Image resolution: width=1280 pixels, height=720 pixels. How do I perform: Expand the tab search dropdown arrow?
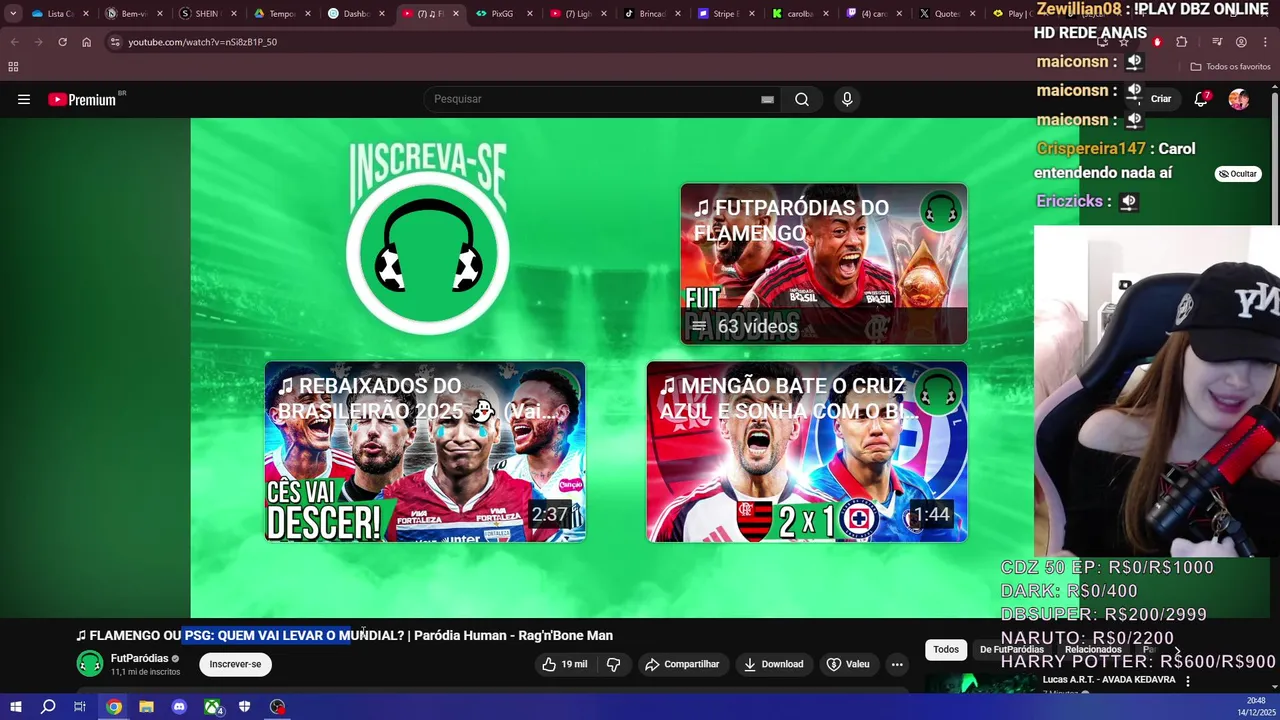(x=13, y=14)
